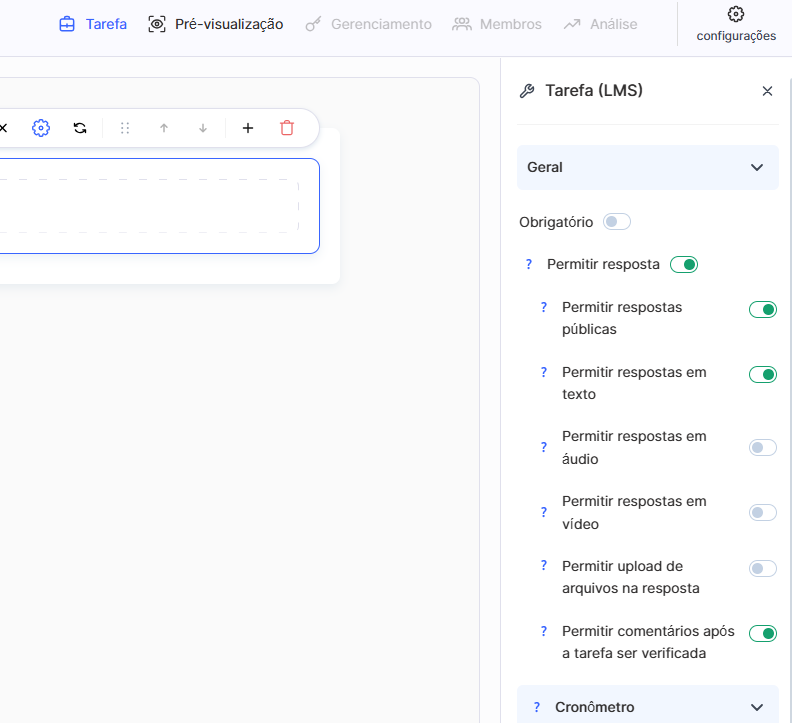Screen dimensions: 792x723
Task: Open the Pré-visualização tab
Action: (x=216, y=24)
